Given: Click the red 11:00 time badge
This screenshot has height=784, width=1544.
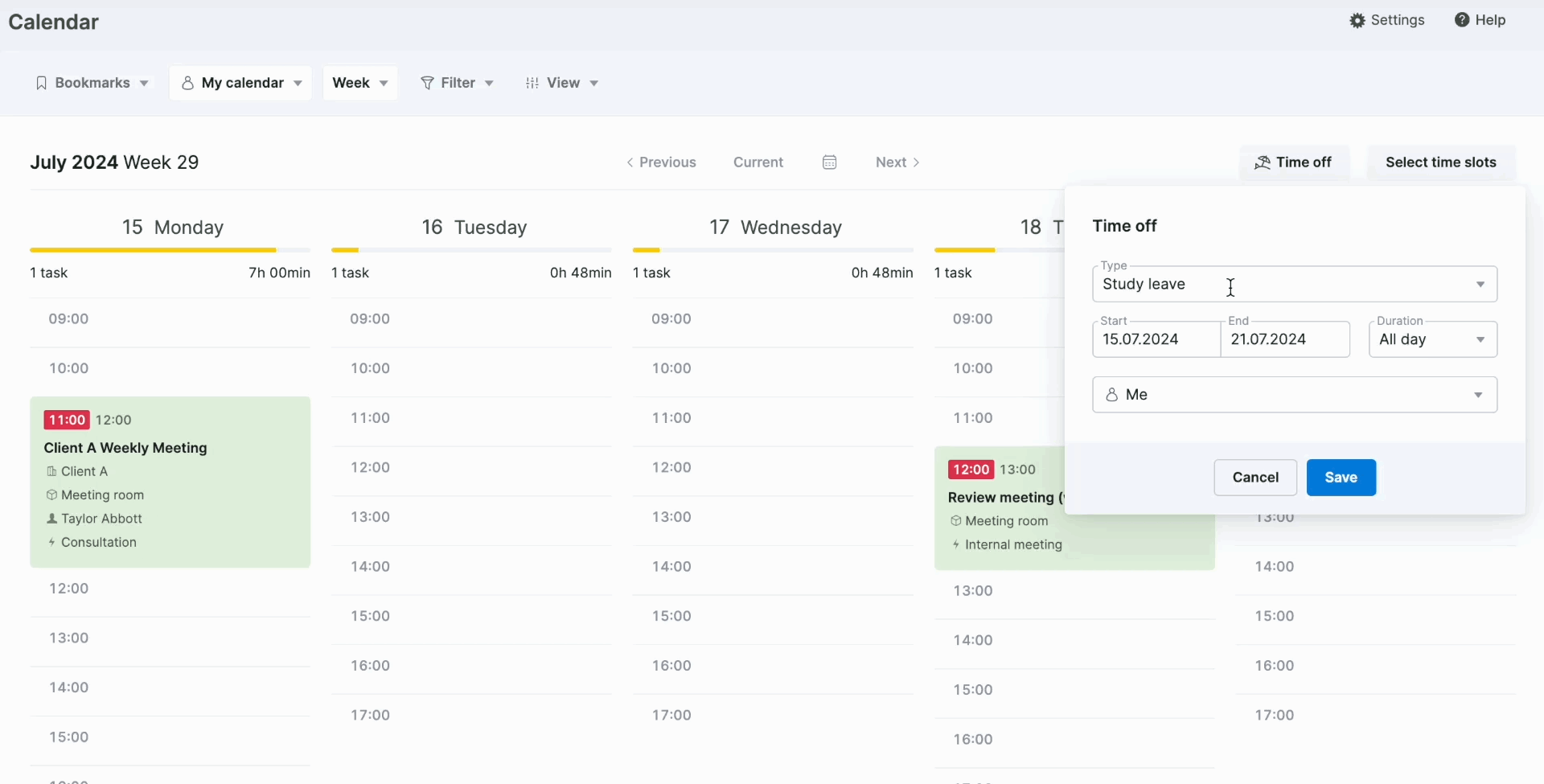Looking at the screenshot, I should click(x=67, y=420).
